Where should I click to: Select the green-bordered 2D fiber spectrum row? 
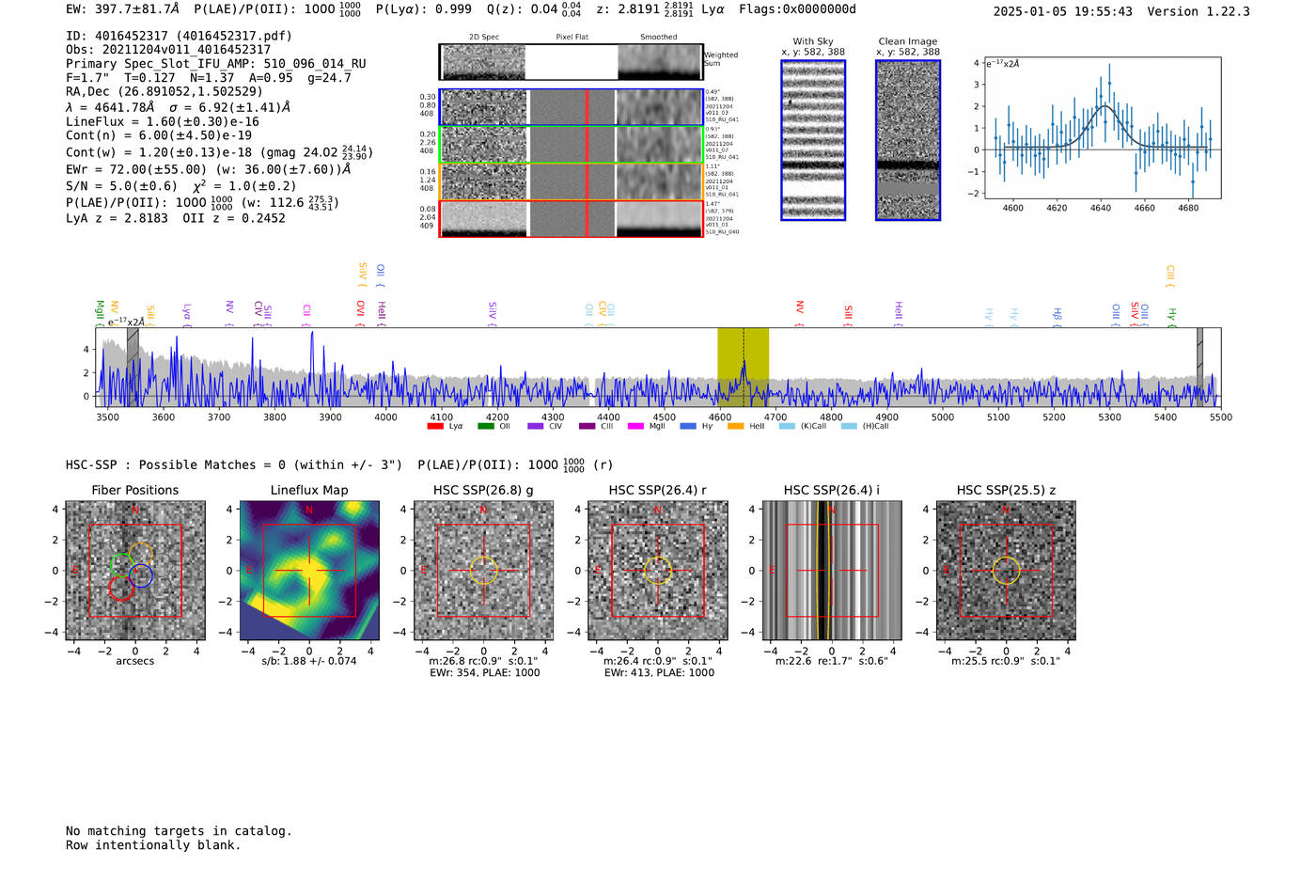(x=571, y=145)
